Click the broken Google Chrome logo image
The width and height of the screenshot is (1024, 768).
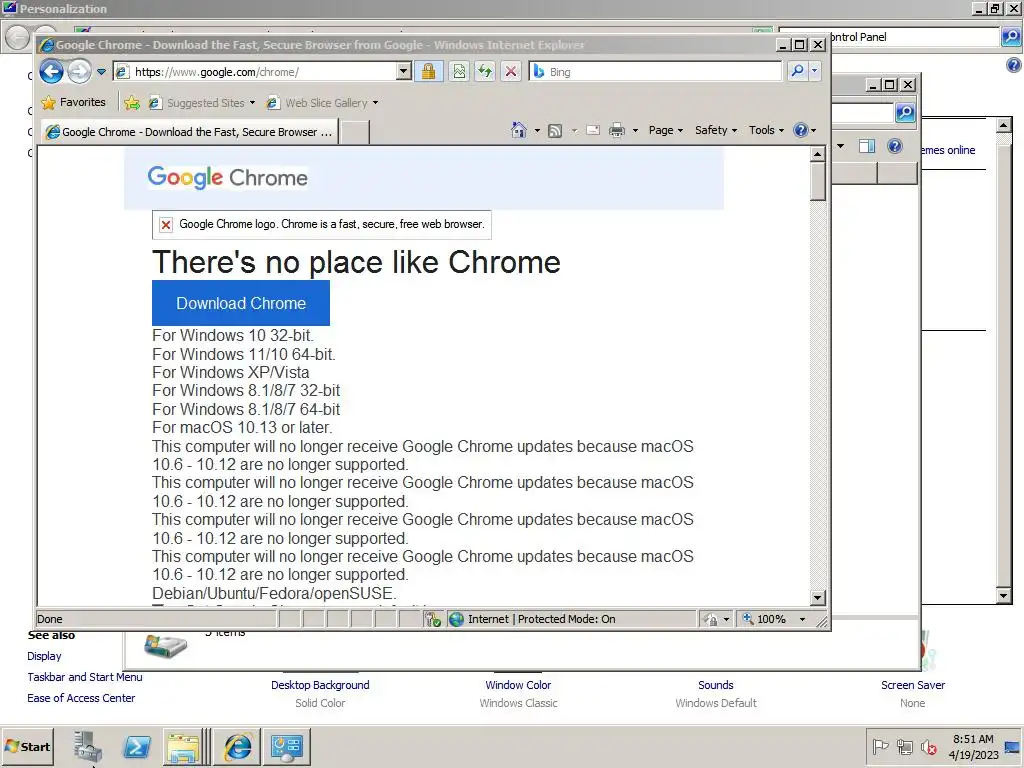point(322,225)
